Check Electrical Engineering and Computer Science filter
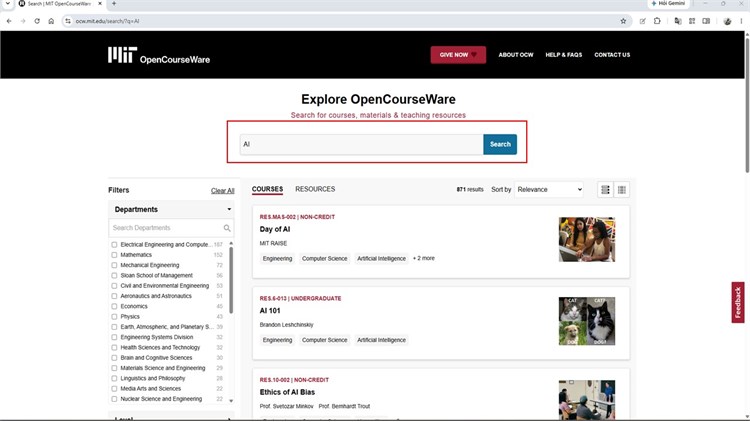This screenshot has height=422, width=750. pyautogui.click(x=114, y=244)
